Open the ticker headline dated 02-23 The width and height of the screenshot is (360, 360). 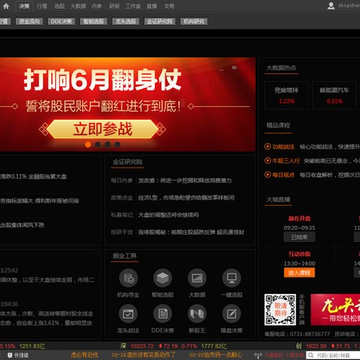(x=216, y=355)
